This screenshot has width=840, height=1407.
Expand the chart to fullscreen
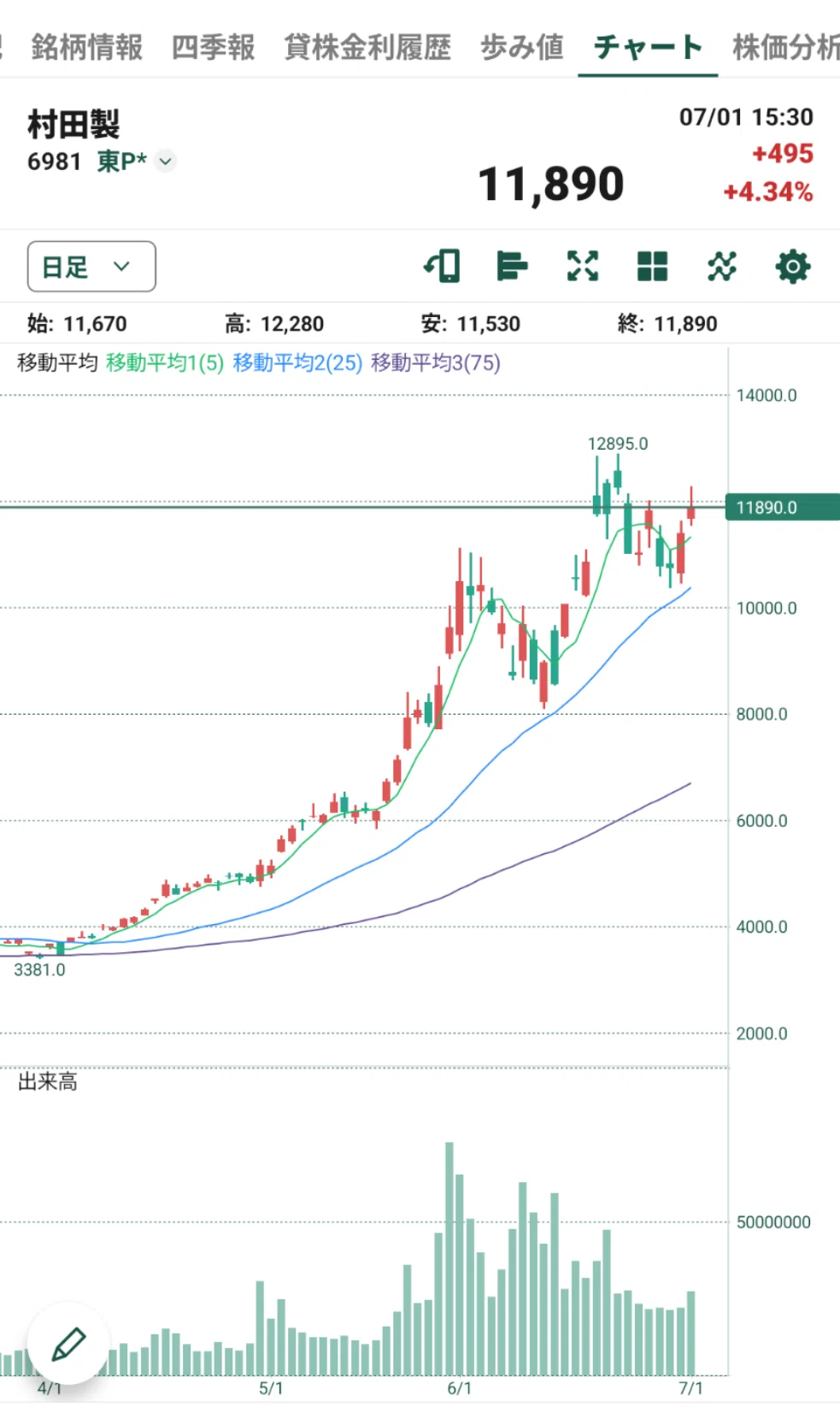583,266
